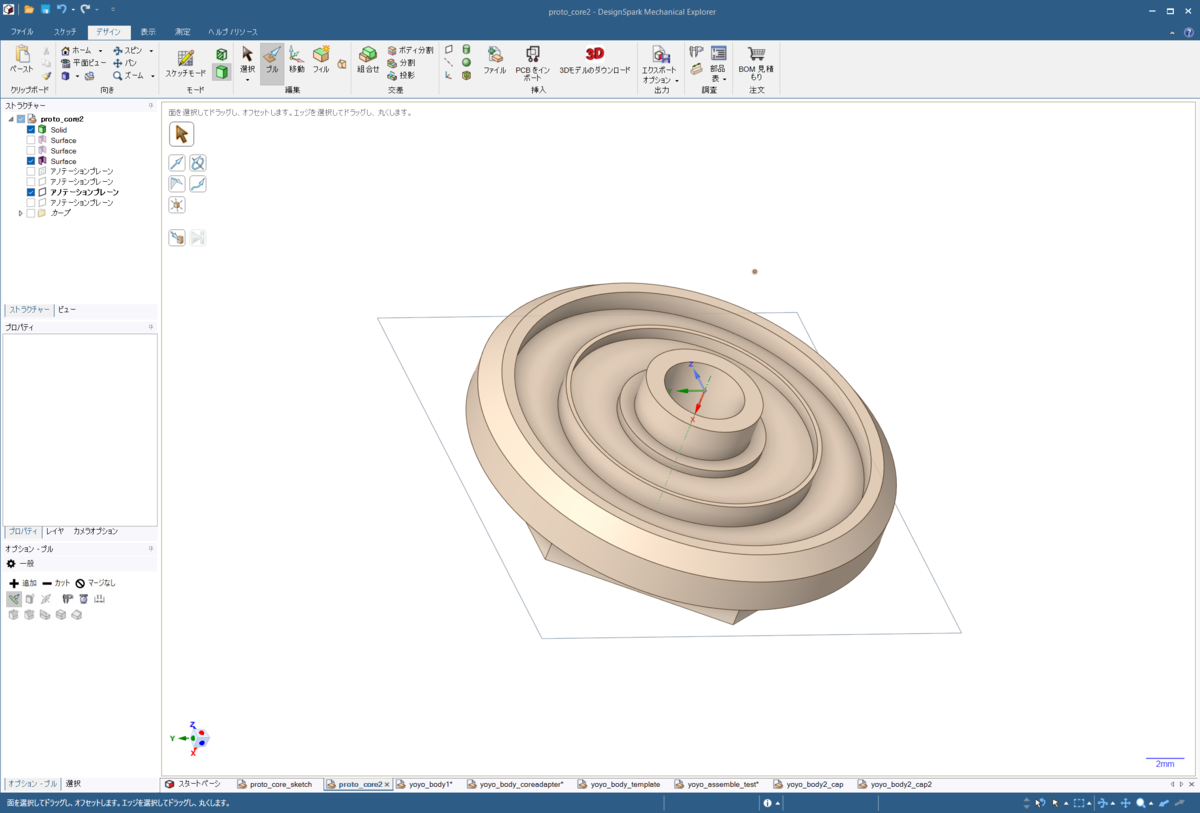Click the カット (Cut) pull option
The width and height of the screenshot is (1200, 813).
tap(56, 583)
